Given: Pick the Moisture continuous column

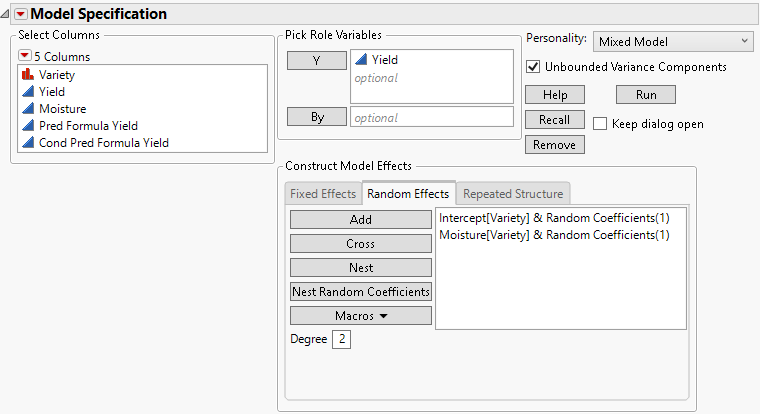Looking at the screenshot, I should tap(62, 109).
